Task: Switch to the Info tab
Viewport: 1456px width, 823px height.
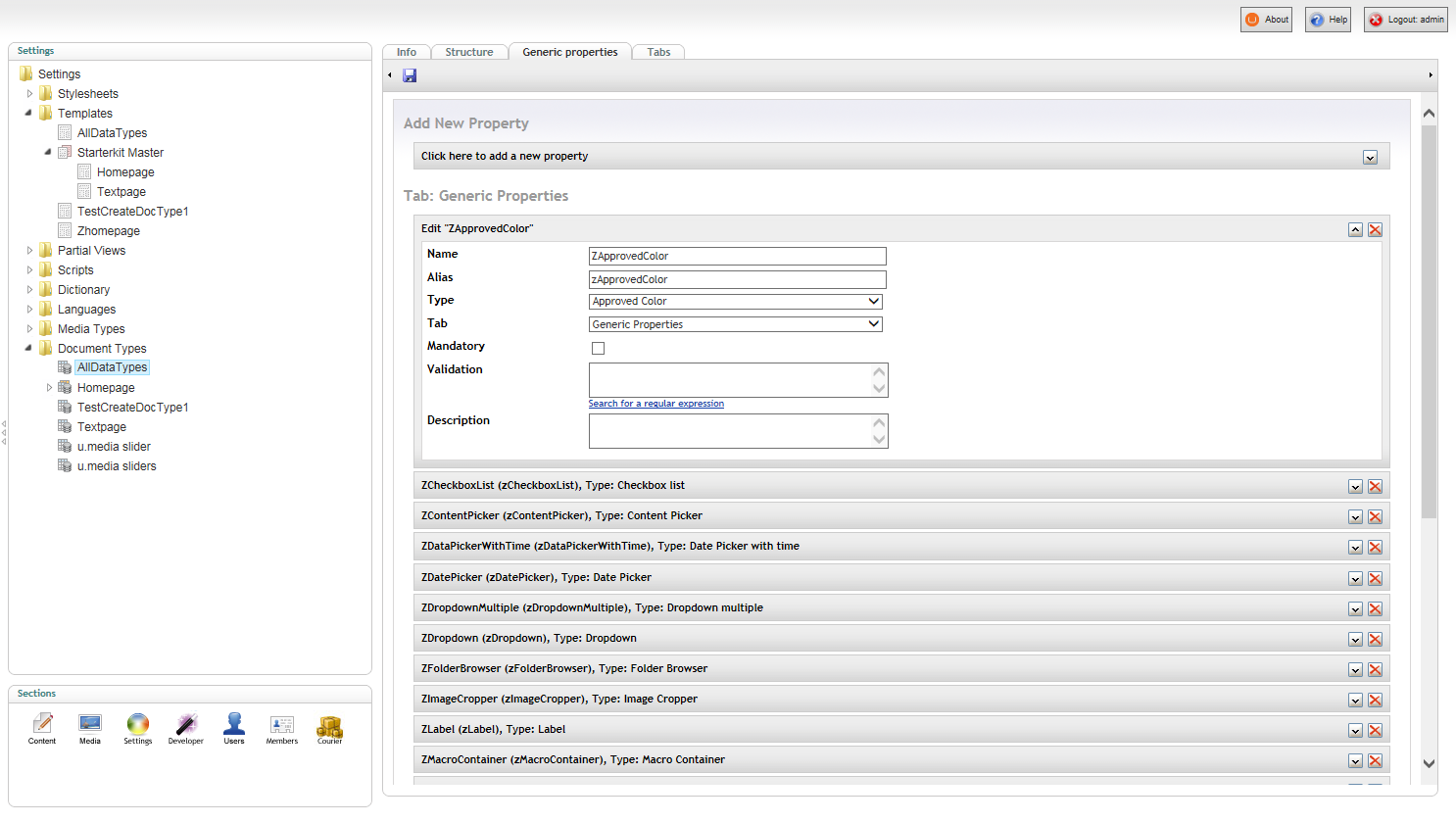Action: click(x=407, y=52)
